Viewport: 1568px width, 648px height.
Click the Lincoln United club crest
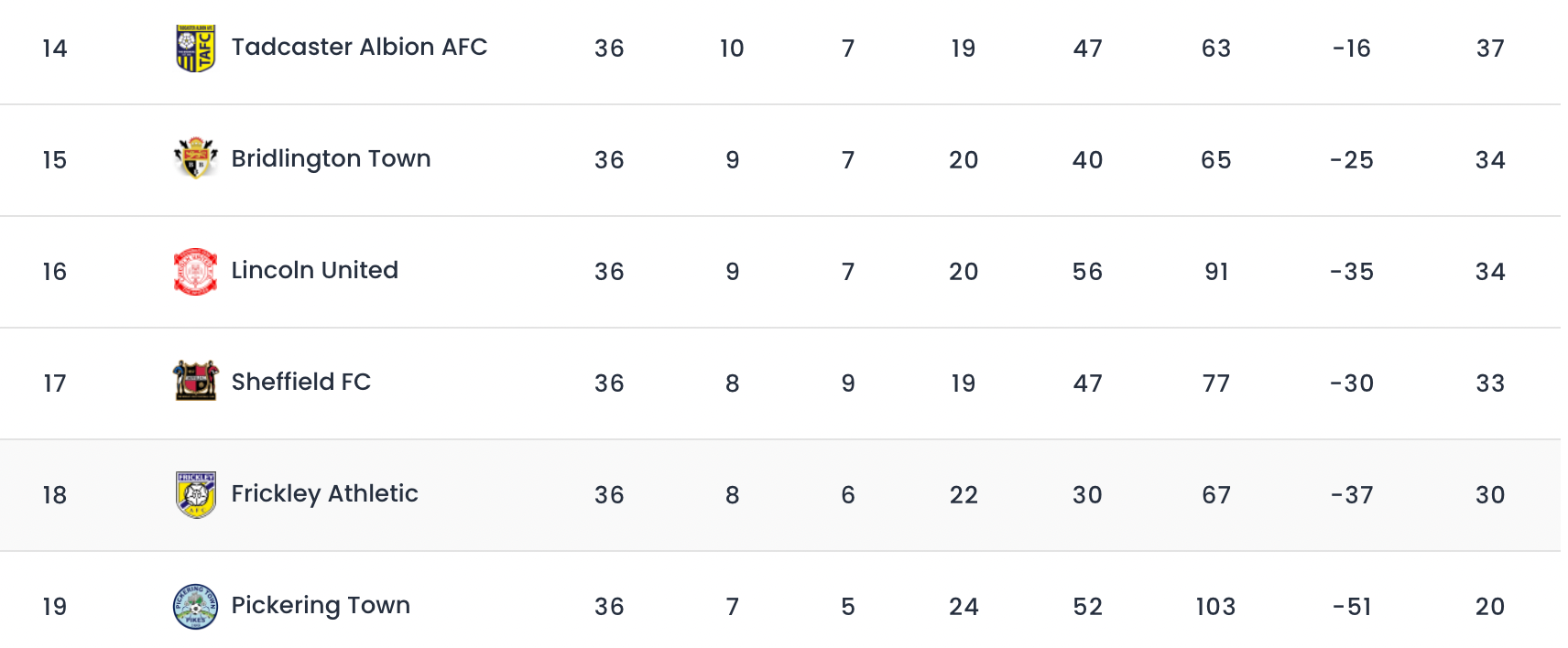pos(195,271)
